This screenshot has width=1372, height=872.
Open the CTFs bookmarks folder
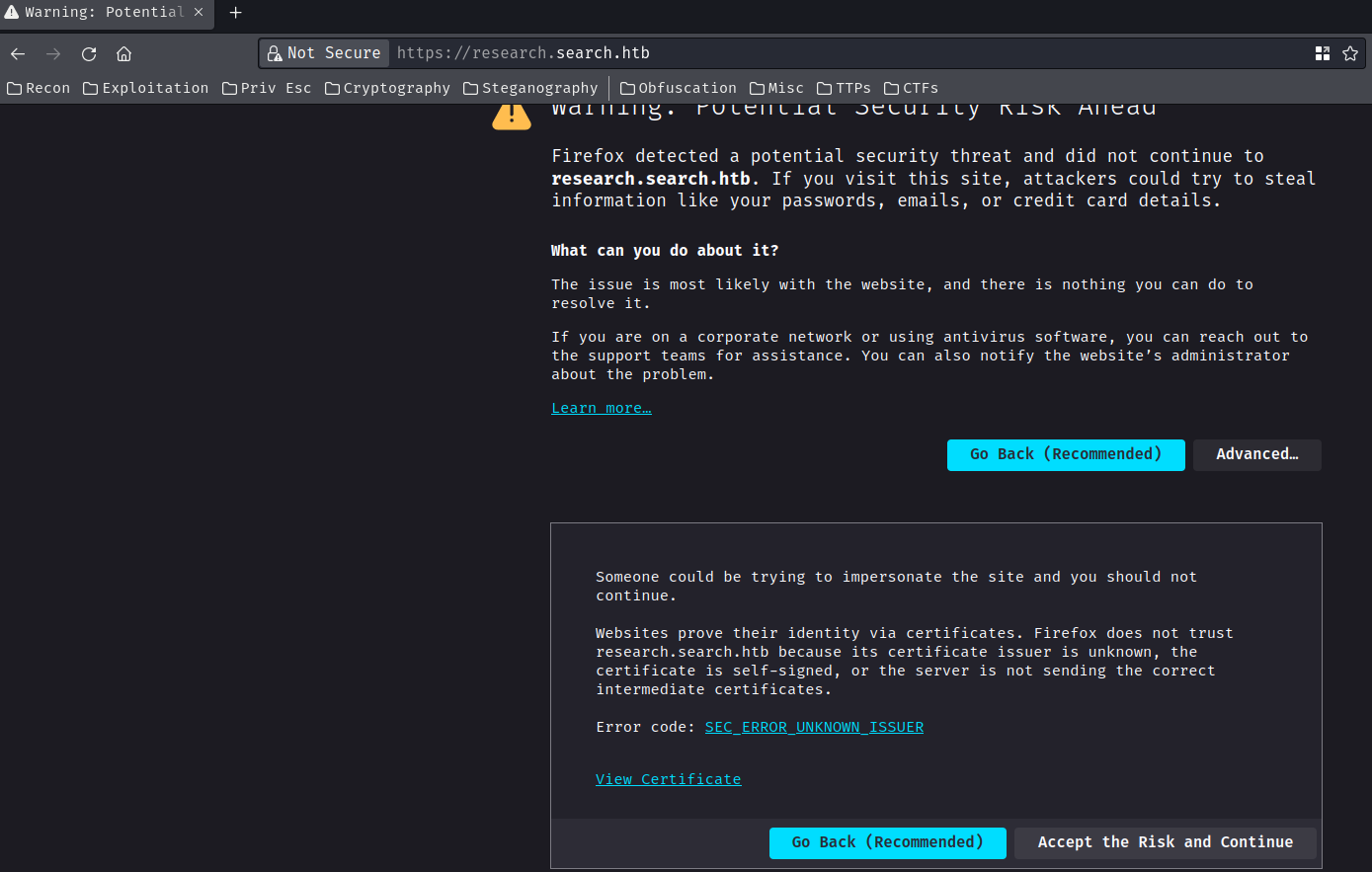click(911, 88)
